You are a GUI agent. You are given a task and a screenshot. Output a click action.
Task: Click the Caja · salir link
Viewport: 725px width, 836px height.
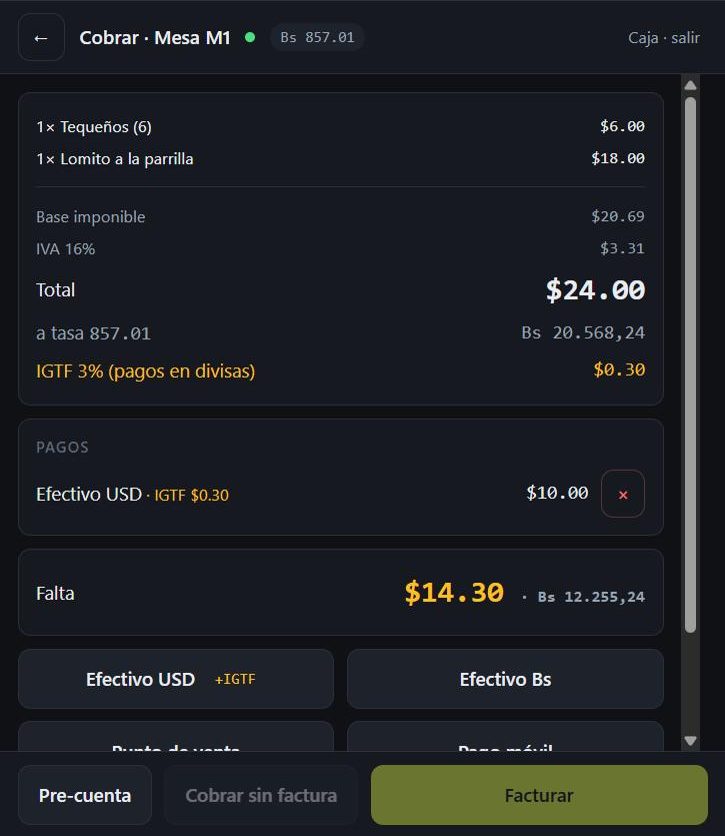click(x=664, y=38)
